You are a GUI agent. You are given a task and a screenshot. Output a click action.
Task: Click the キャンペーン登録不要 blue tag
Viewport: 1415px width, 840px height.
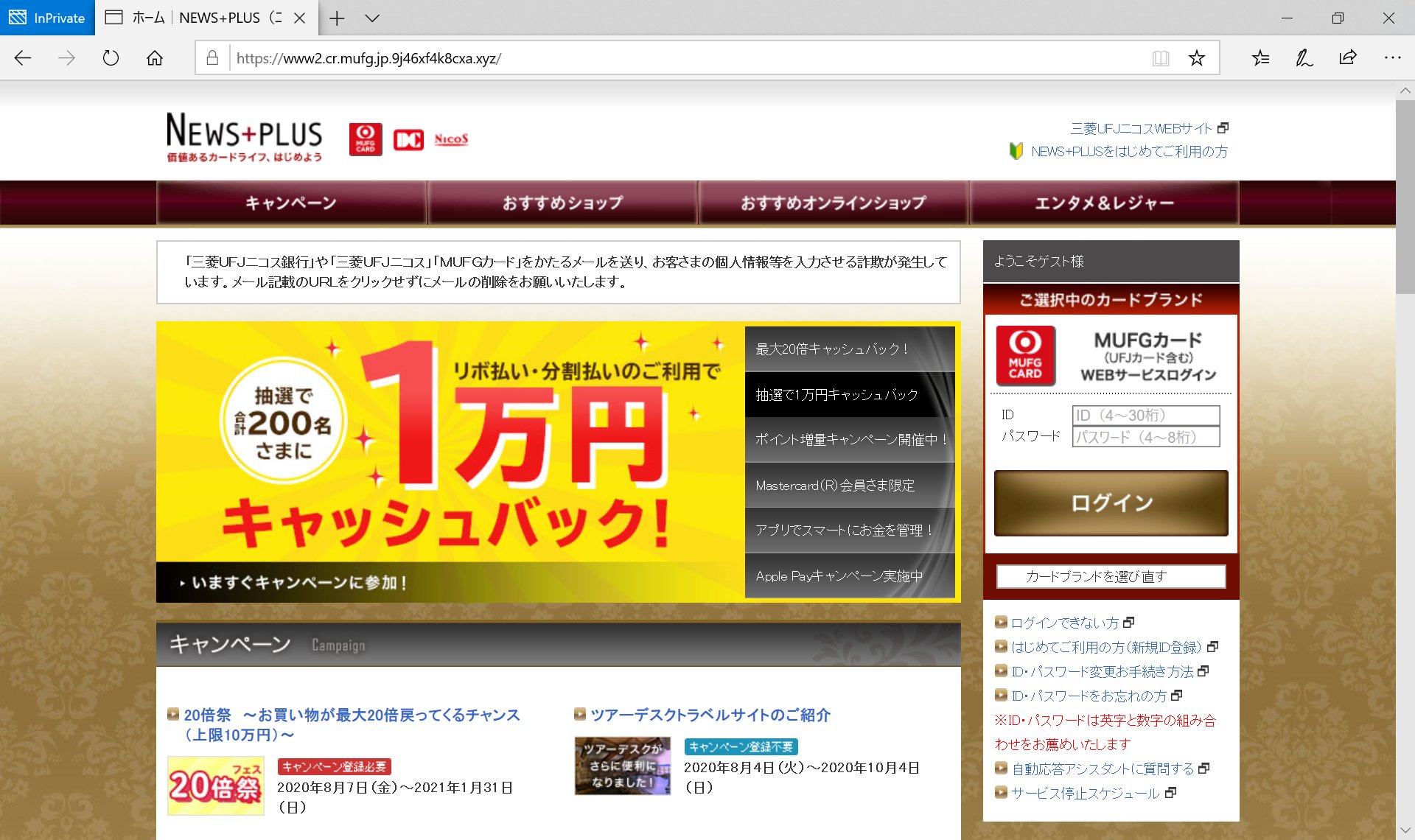[741, 747]
